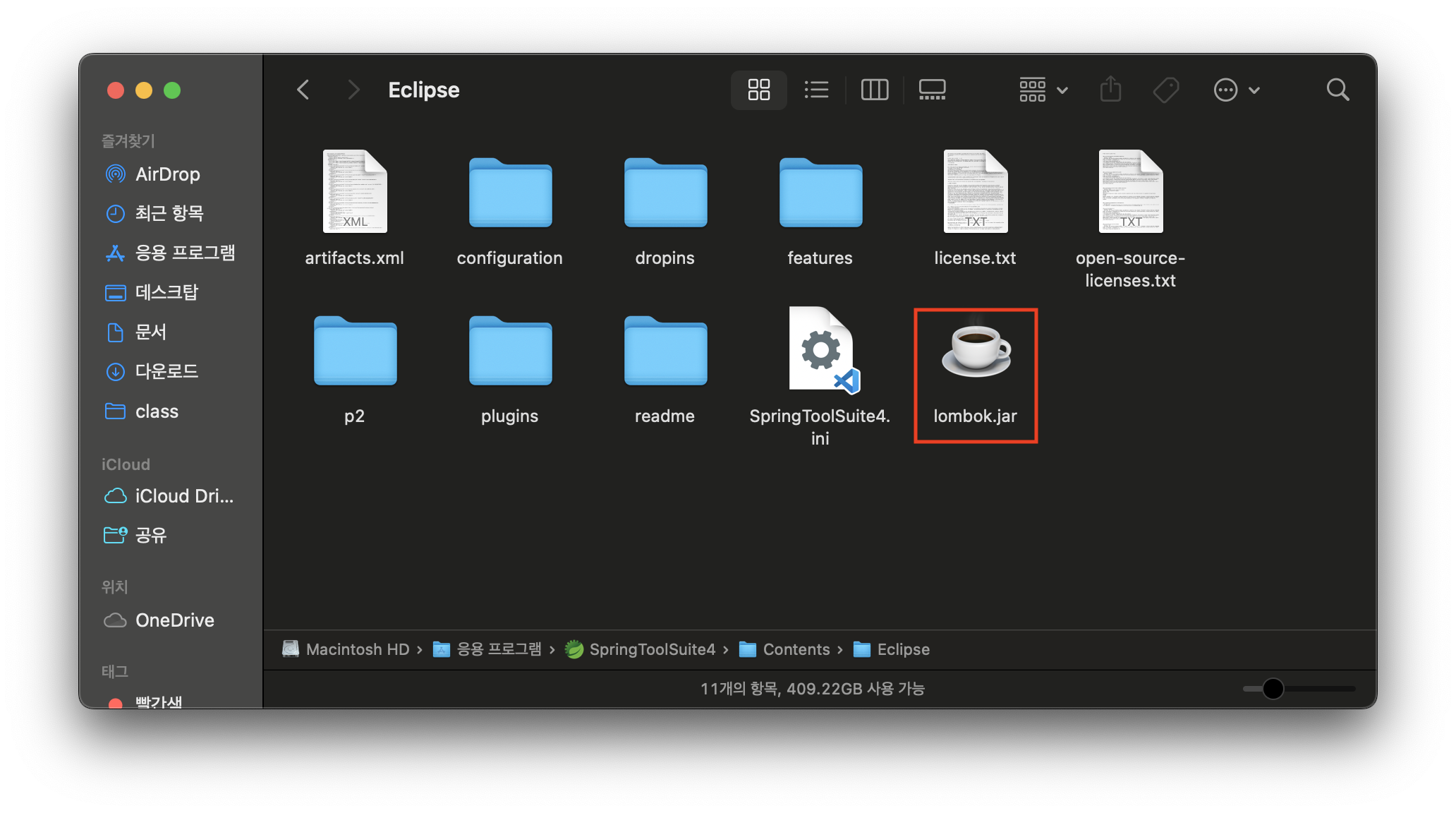Open the 다운로드 sidebar item
This screenshot has width=1456, height=813.
click(x=166, y=371)
